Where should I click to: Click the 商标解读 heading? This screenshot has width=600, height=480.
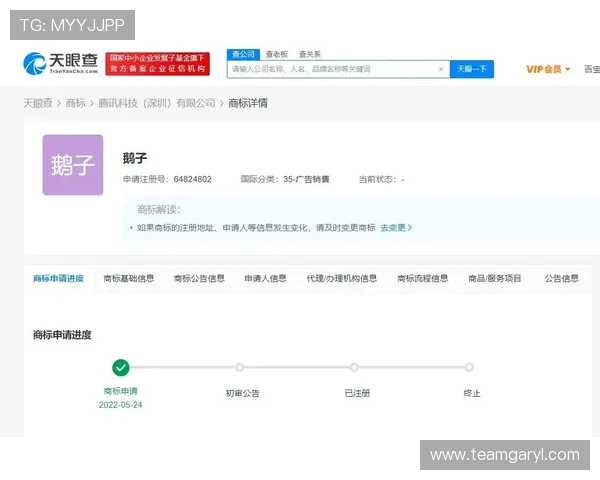pos(158,210)
